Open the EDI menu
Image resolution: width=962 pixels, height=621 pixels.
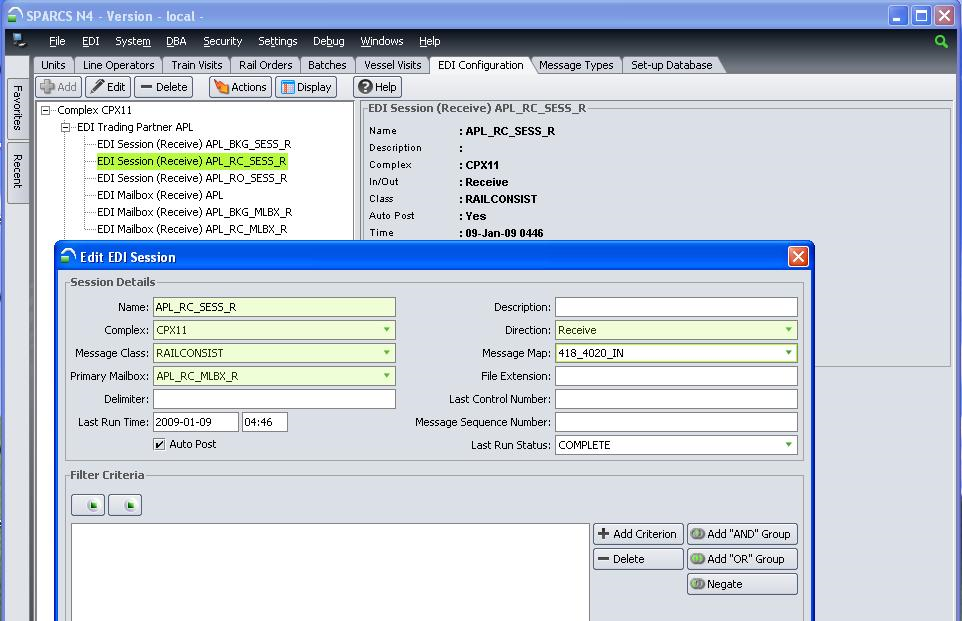[91, 41]
